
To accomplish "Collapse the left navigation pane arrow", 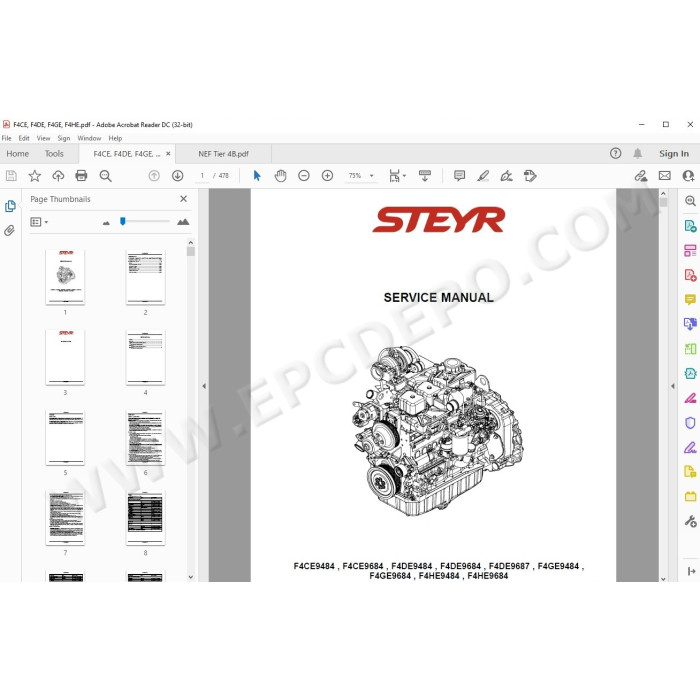I will pyautogui.click(x=204, y=386).
